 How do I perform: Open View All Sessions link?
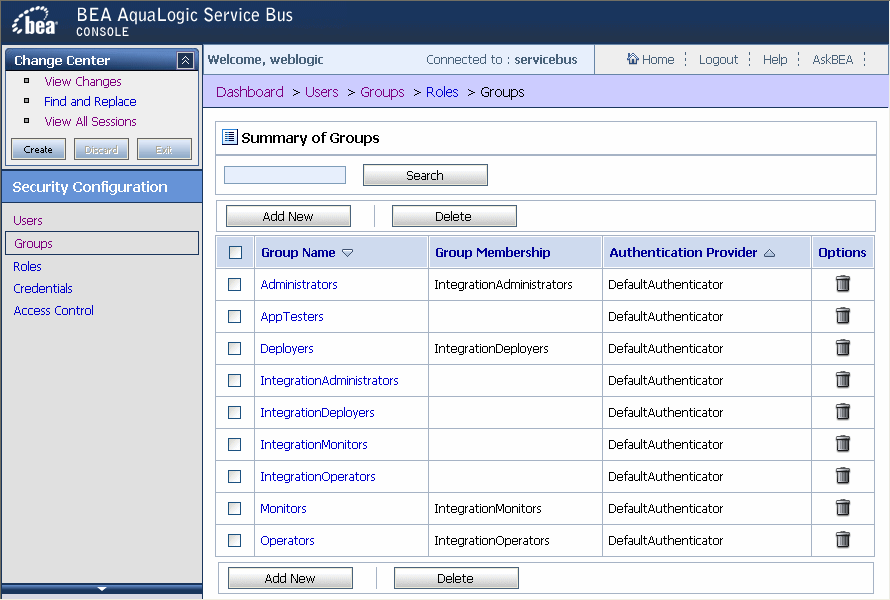pos(90,121)
